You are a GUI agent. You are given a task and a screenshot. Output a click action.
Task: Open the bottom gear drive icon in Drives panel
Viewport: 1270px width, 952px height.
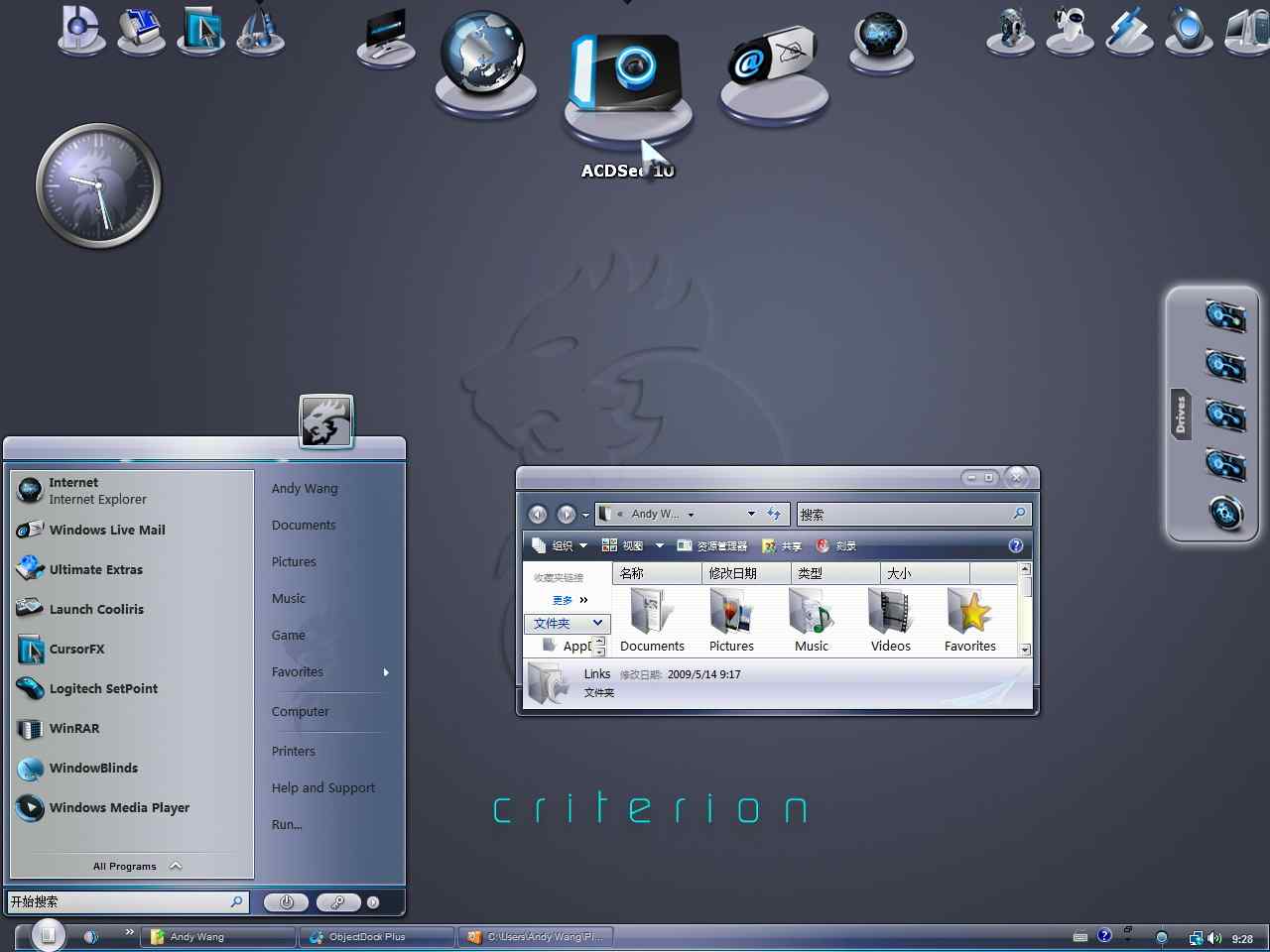(x=1226, y=513)
